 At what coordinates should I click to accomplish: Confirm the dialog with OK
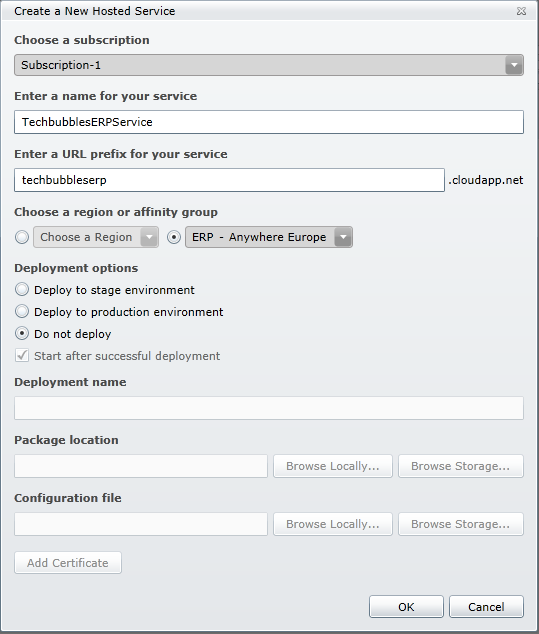click(406, 607)
